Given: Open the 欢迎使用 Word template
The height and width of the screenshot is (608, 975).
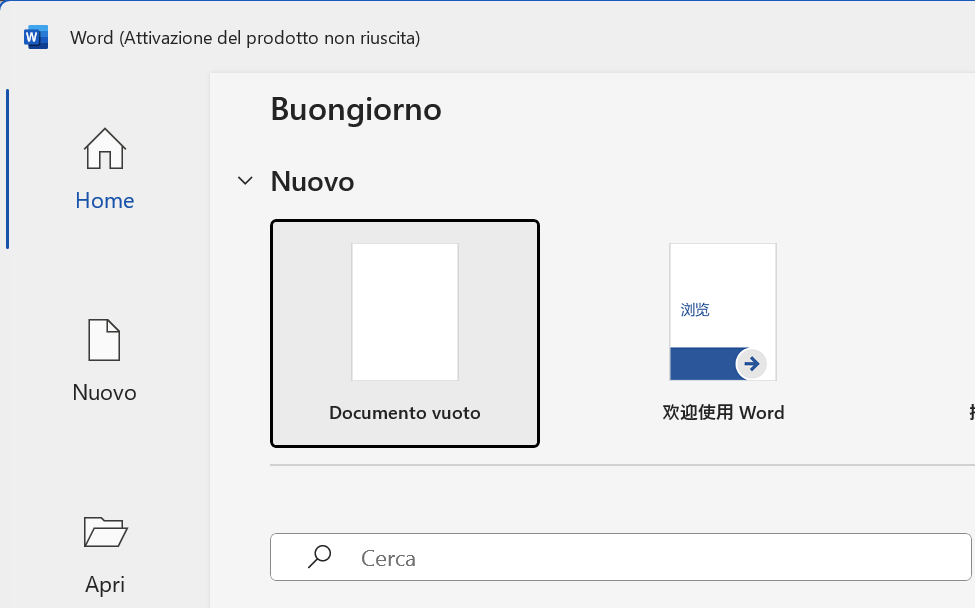Looking at the screenshot, I should (x=723, y=333).
